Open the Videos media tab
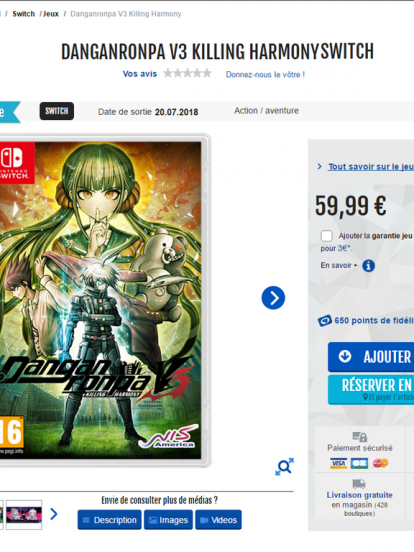 (218, 520)
